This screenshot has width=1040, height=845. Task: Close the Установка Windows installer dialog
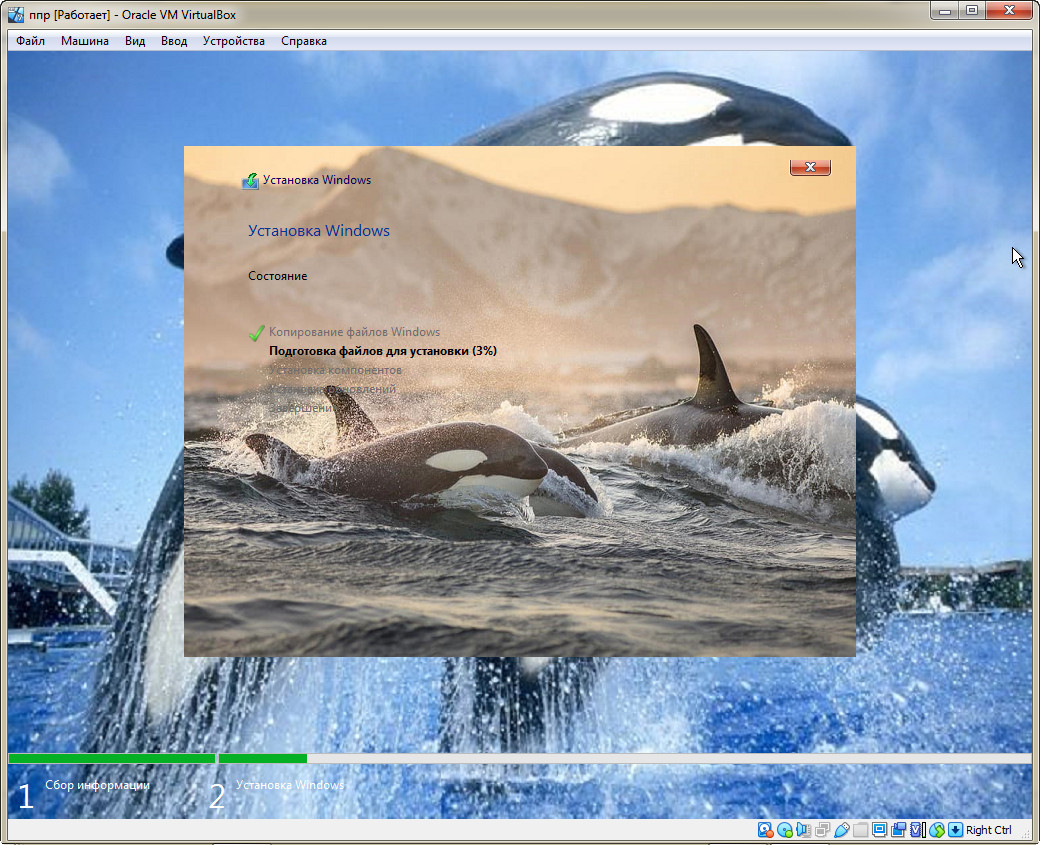[810, 167]
